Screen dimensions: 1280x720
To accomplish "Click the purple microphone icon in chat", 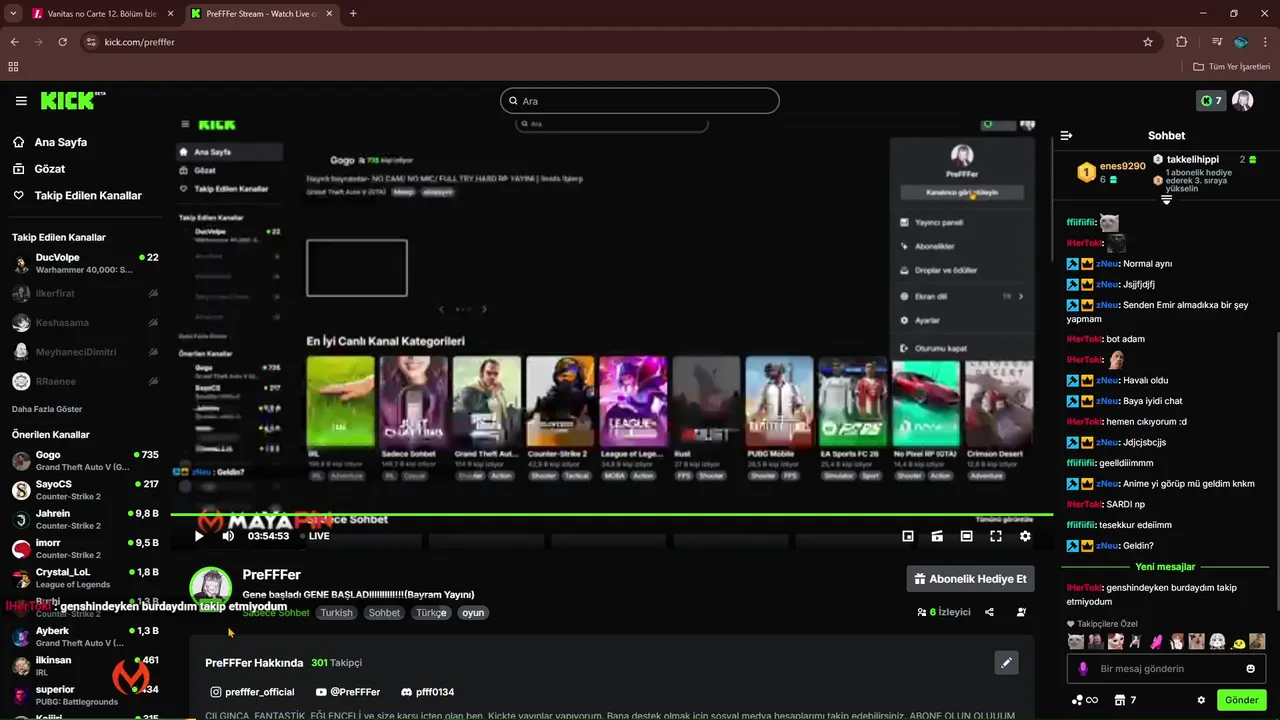I will coord(1082,669).
